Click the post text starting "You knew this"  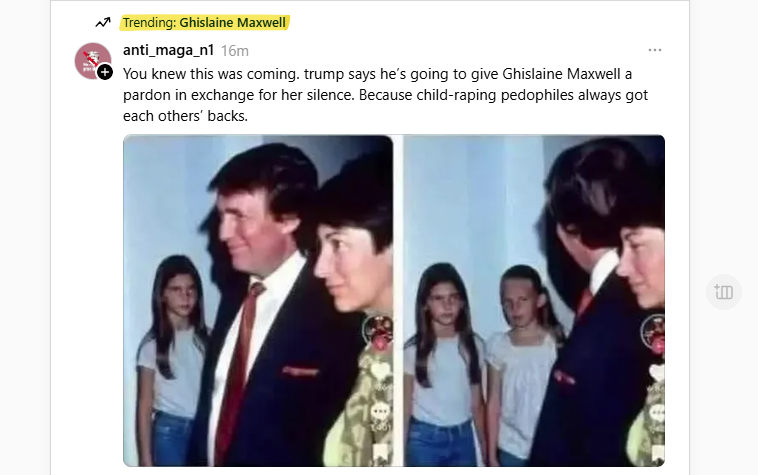[385, 95]
